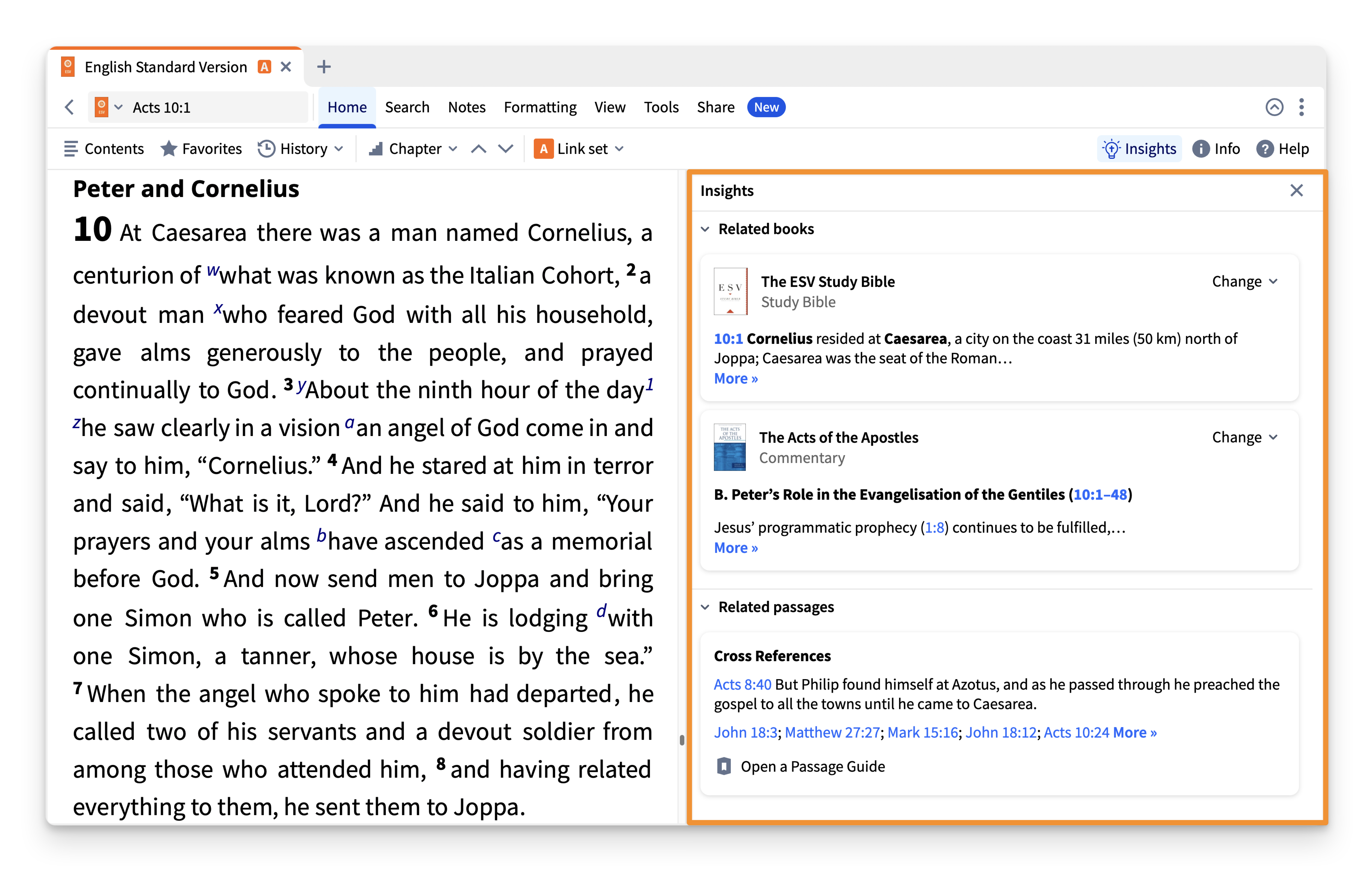This screenshot has width=1372, height=871.
Task: Click footnote marker z before 'he saw'
Action: click(x=76, y=423)
